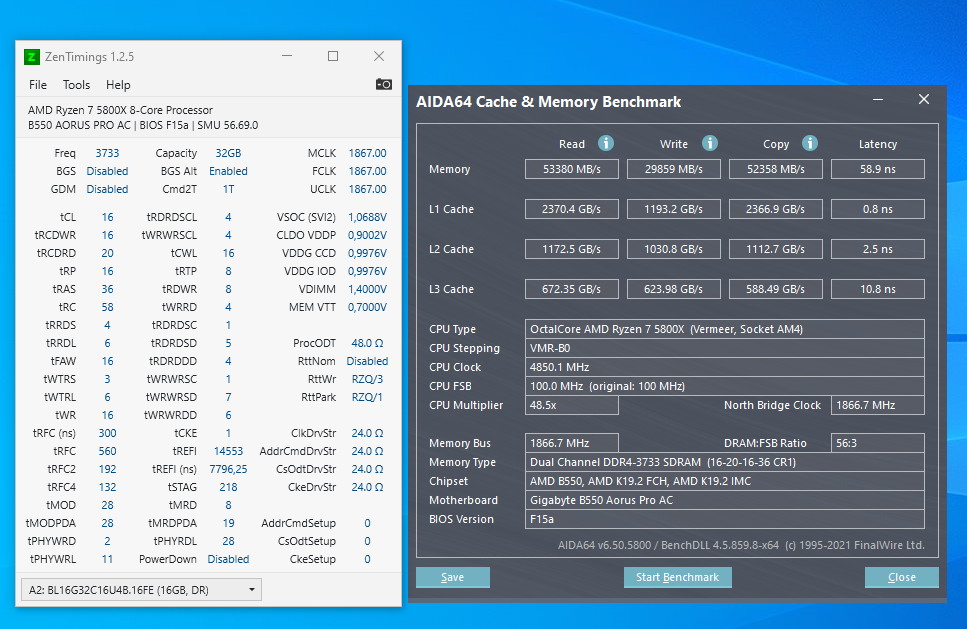Click Cmd2T value 1T
The width and height of the screenshot is (967, 629).
pos(228,189)
